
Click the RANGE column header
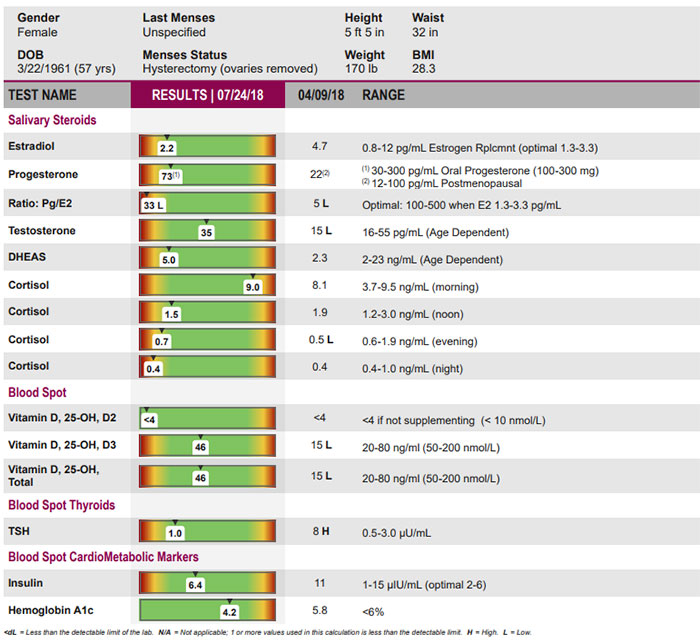click(383, 95)
